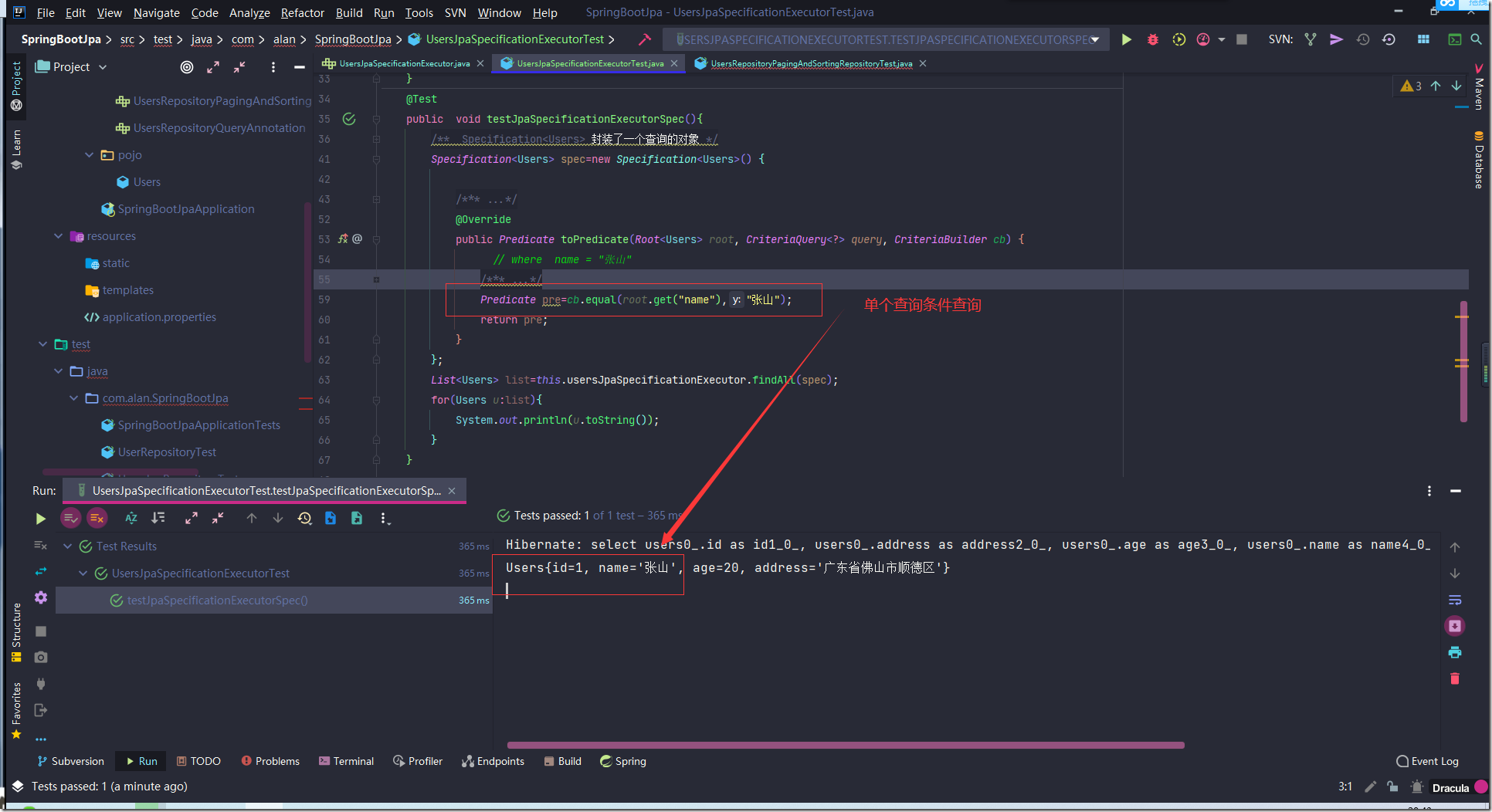Sort test results by duration

158,518
